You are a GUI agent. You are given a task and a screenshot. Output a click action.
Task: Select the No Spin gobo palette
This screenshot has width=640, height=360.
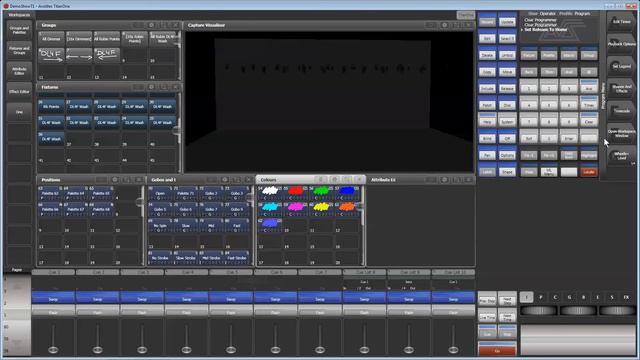click(x=160, y=225)
